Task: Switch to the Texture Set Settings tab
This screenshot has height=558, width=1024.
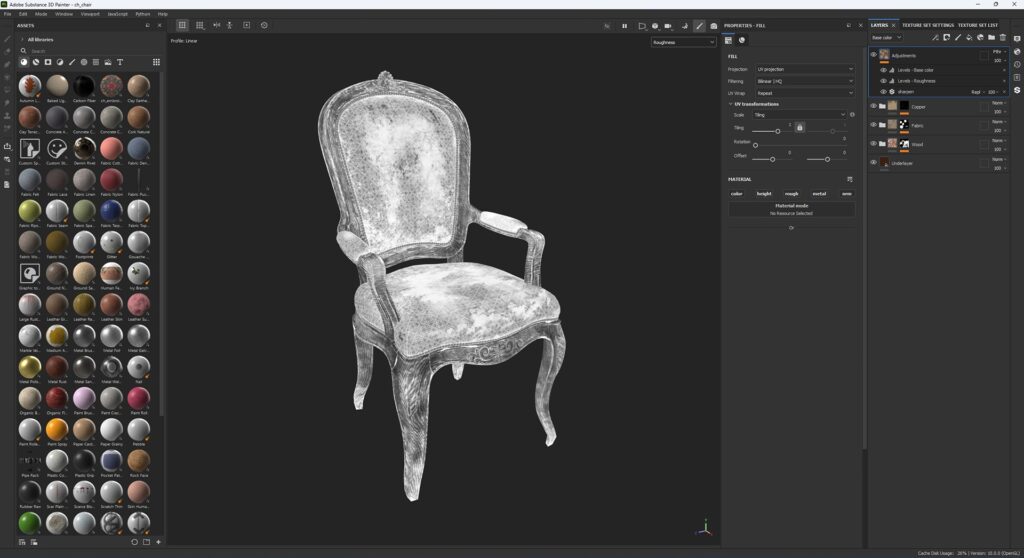Action: 927,25
